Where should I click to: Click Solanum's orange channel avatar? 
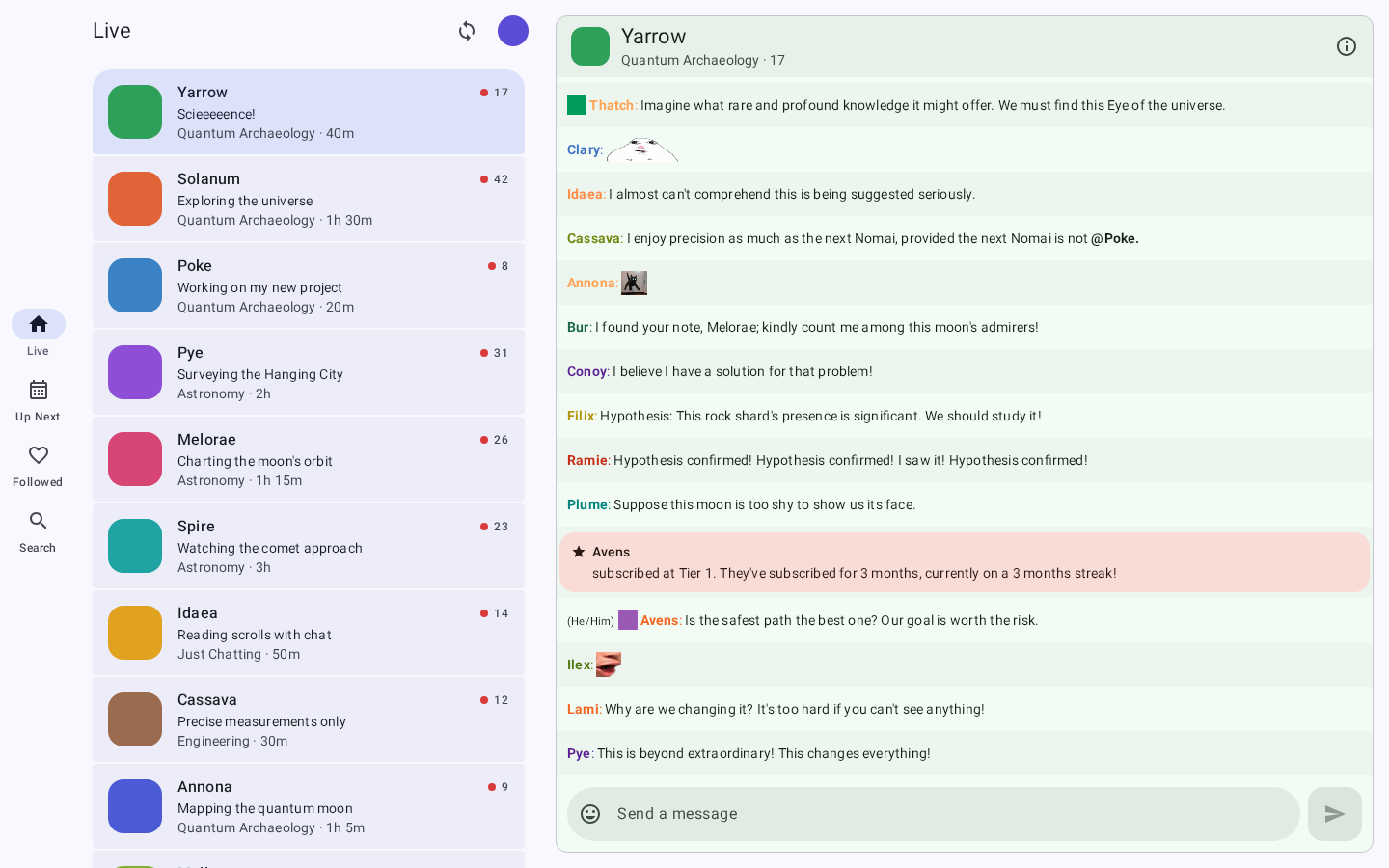click(135, 199)
